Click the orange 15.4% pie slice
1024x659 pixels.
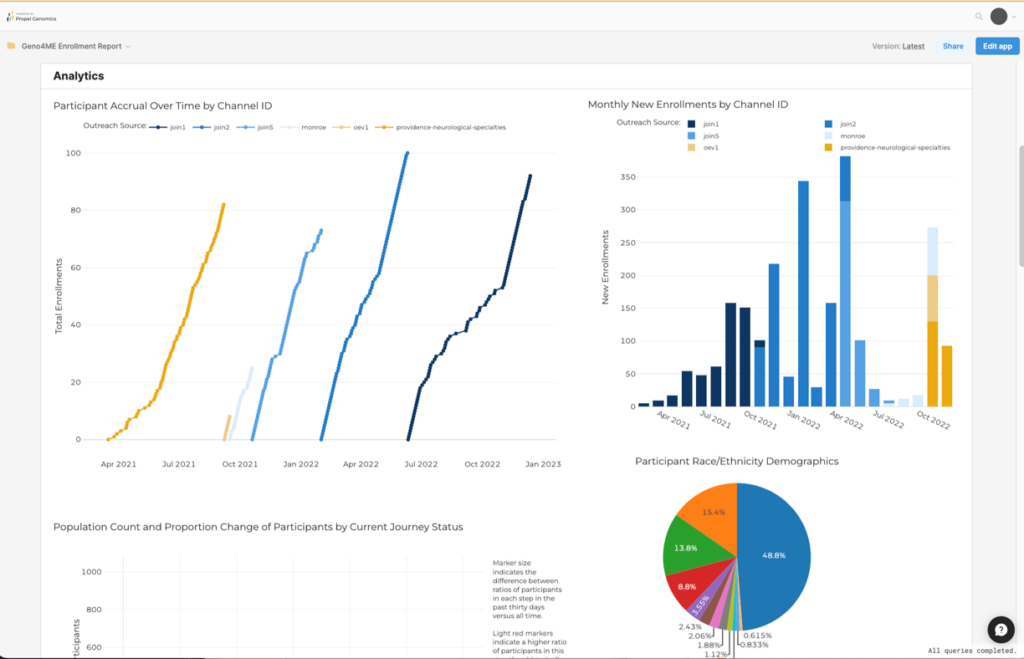point(708,511)
